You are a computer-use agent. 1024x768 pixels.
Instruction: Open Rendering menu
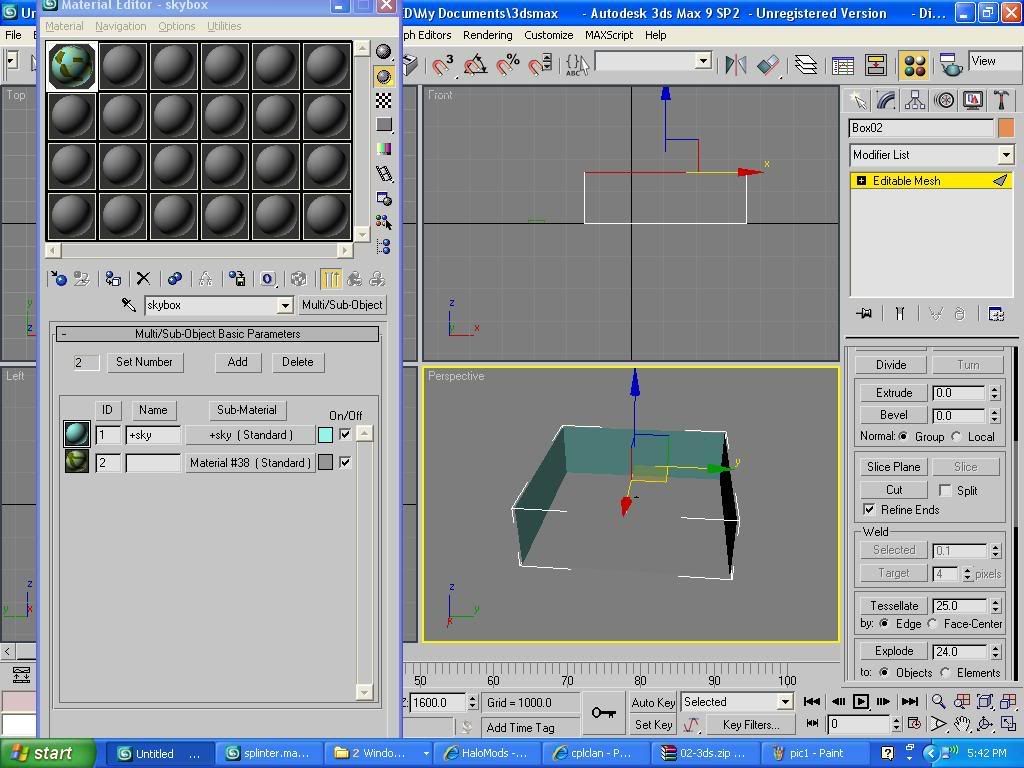click(487, 35)
